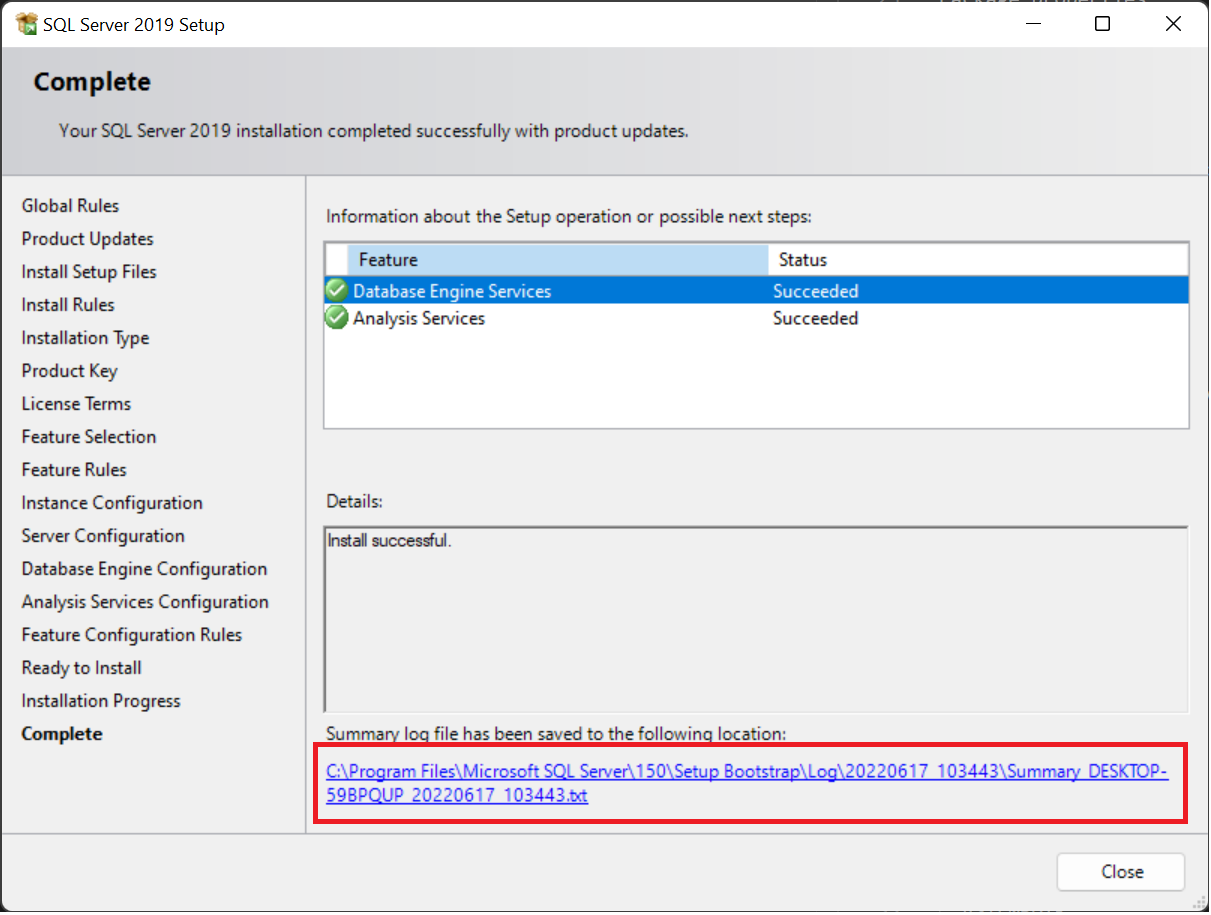Click the Feature Selection step
The width and height of the screenshot is (1211, 915).
[89, 437]
